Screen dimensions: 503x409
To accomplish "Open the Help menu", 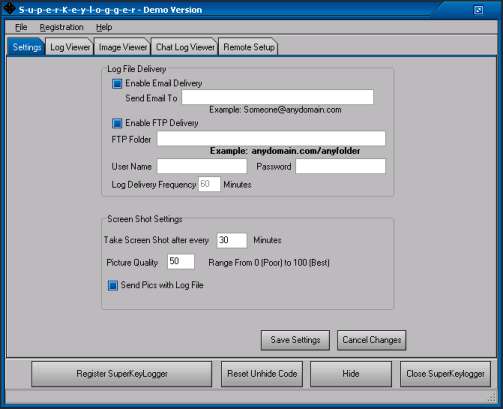I will [104, 27].
